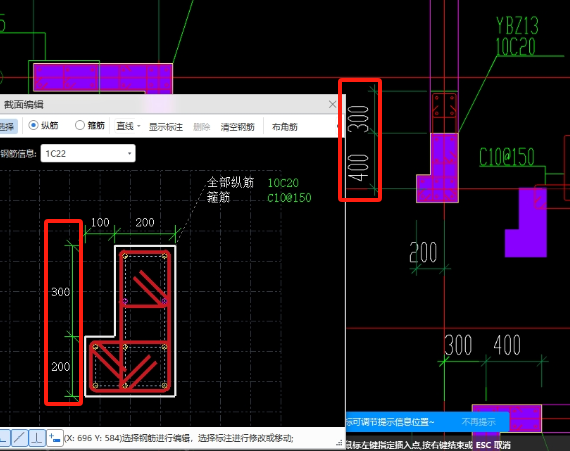This screenshot has width=570, height=451.
Task: Click 显示标注 in the toolbar
Action: click(x=166, y=127)
